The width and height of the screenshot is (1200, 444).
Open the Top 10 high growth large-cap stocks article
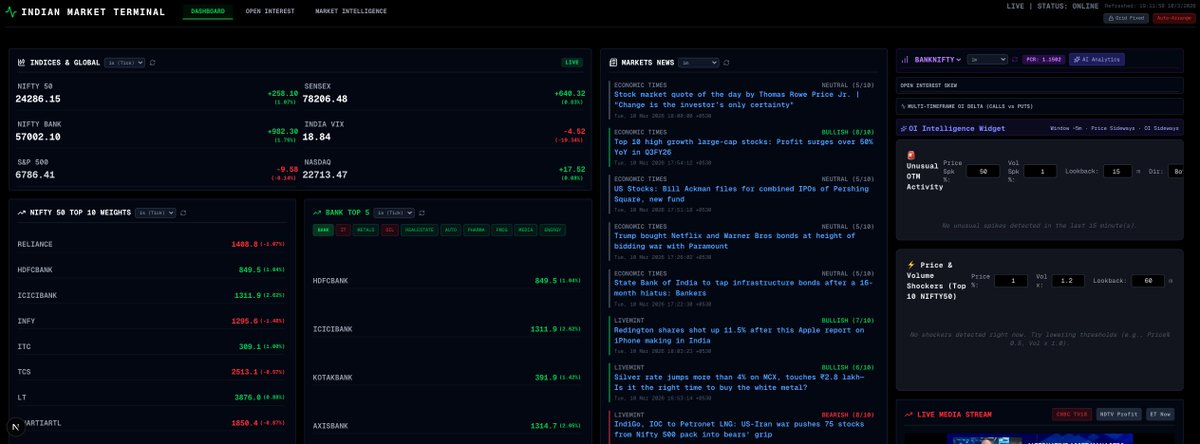(744, 146)
